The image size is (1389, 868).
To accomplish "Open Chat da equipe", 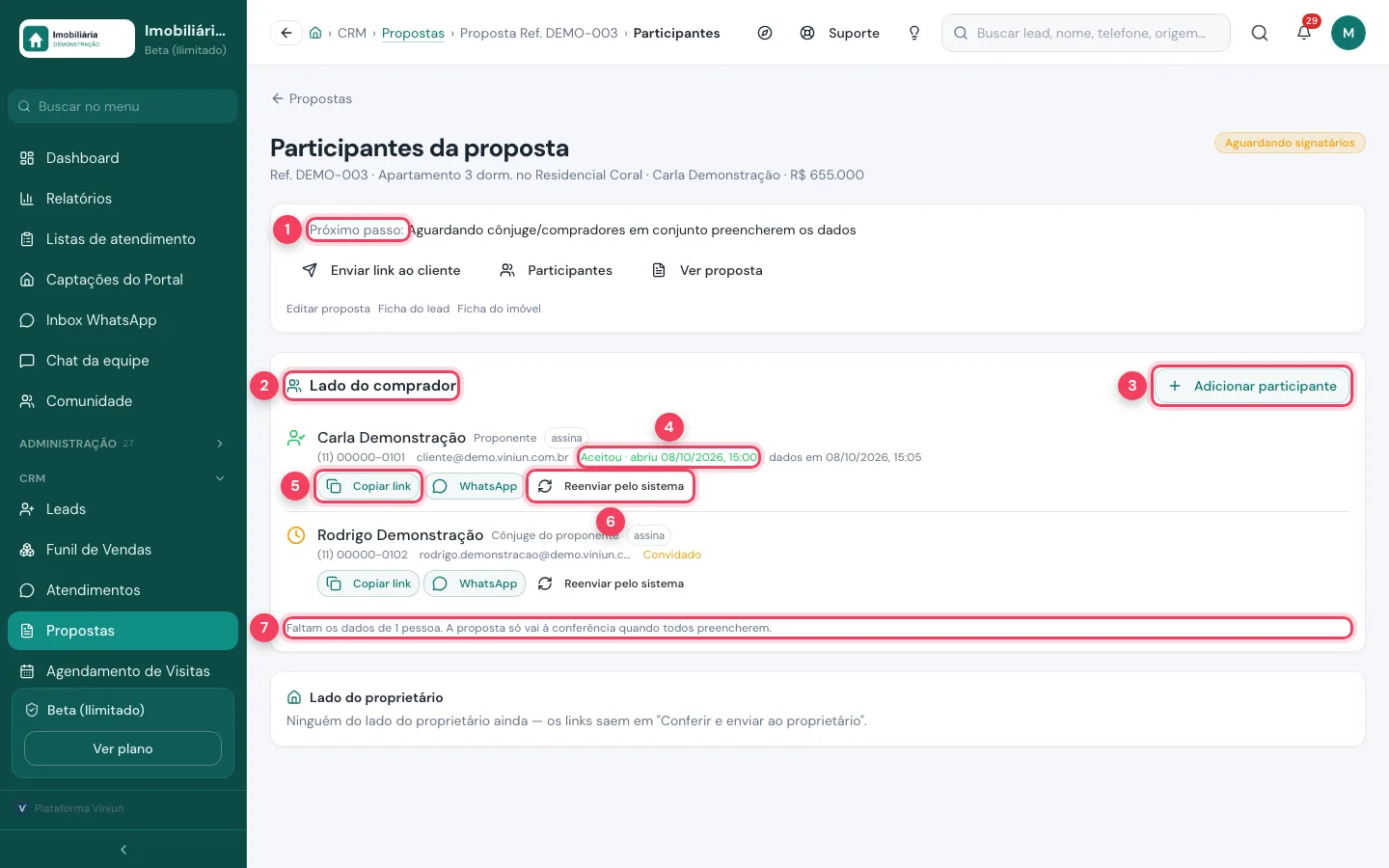I will [123, 361].
